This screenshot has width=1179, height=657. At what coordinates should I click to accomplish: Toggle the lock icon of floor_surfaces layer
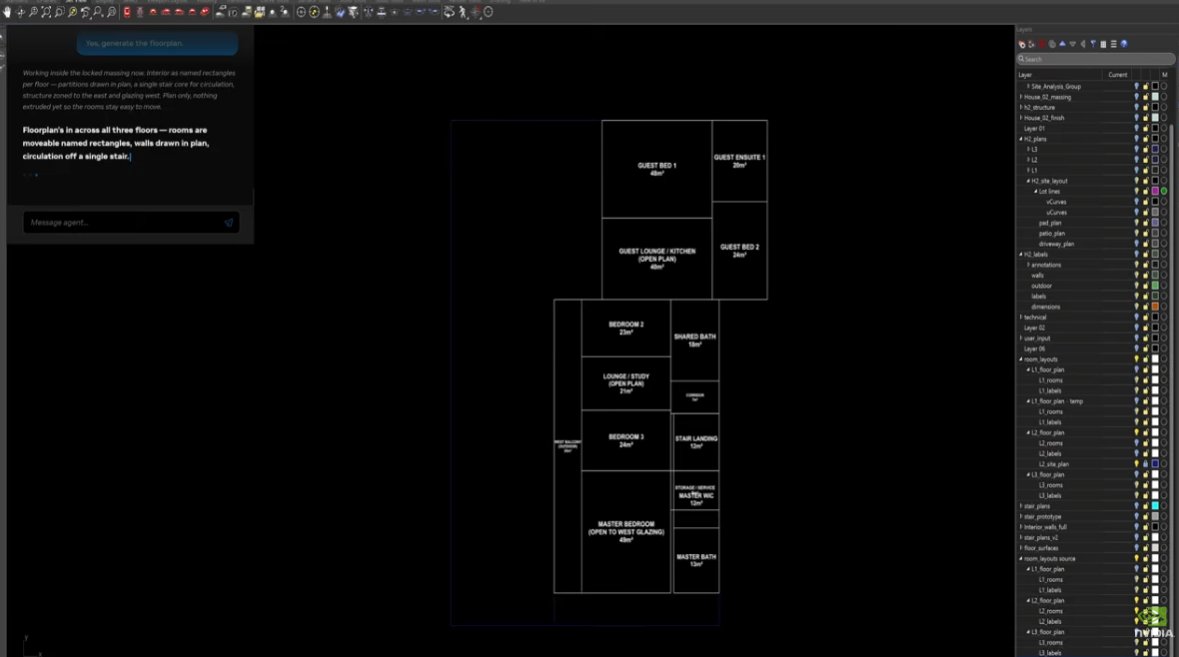pos(1145,548)
